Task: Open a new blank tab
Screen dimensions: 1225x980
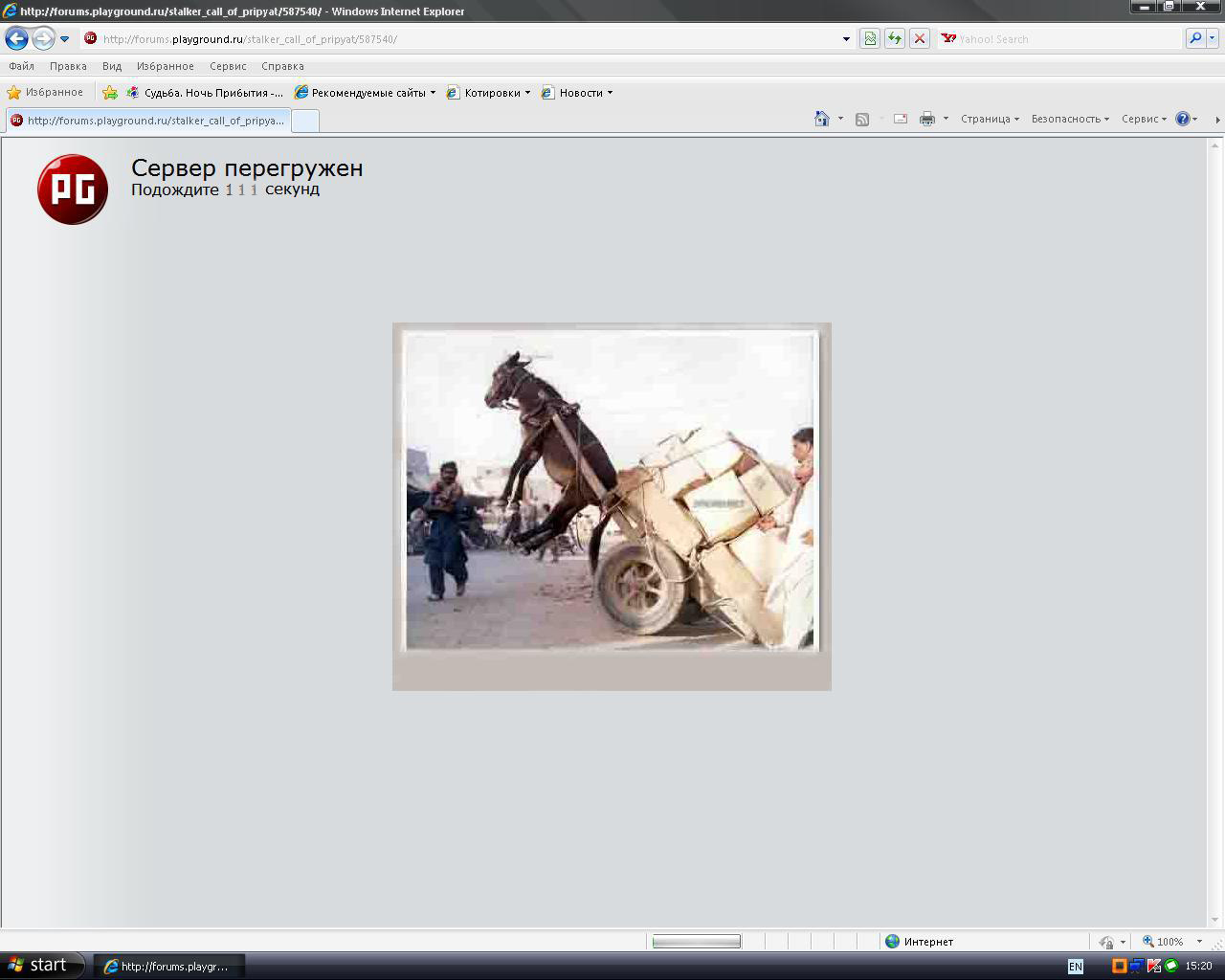Action: point(304,121)
